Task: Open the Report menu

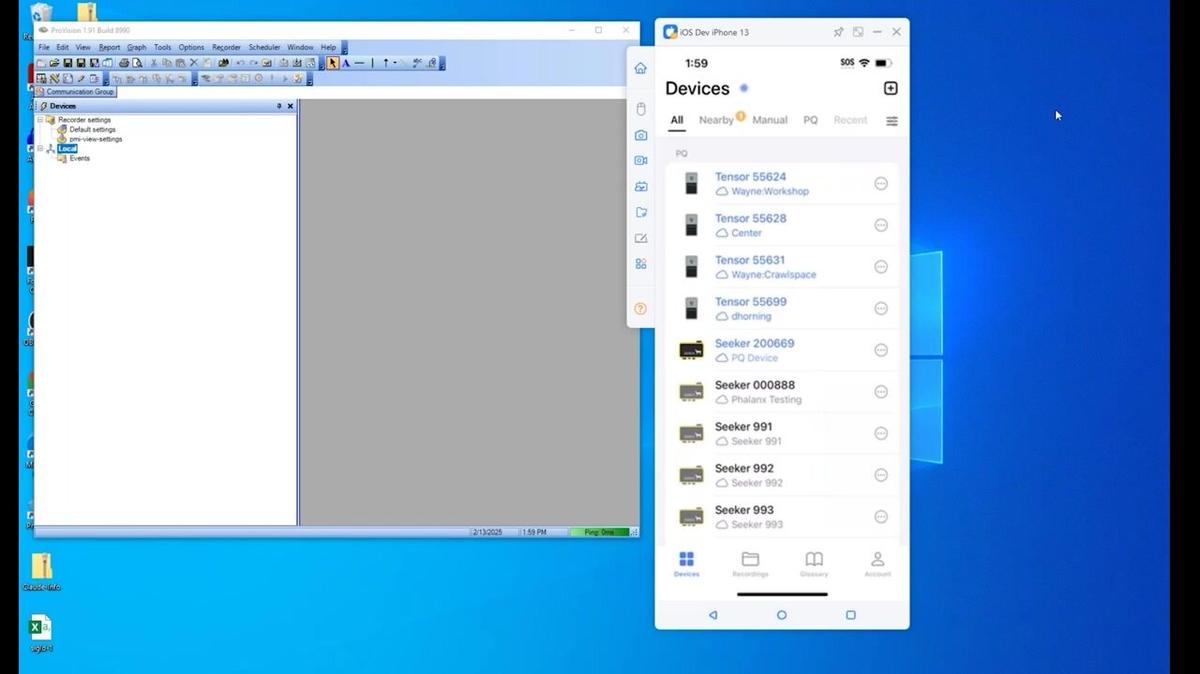Action: (x=109, y=47)
